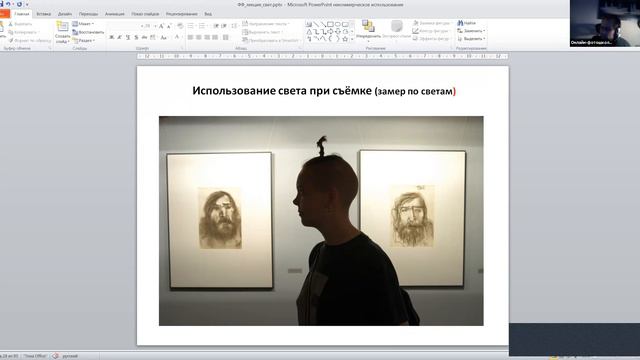Toggle italic formatting (К)
640x360 pixels.
click(120, 37)
